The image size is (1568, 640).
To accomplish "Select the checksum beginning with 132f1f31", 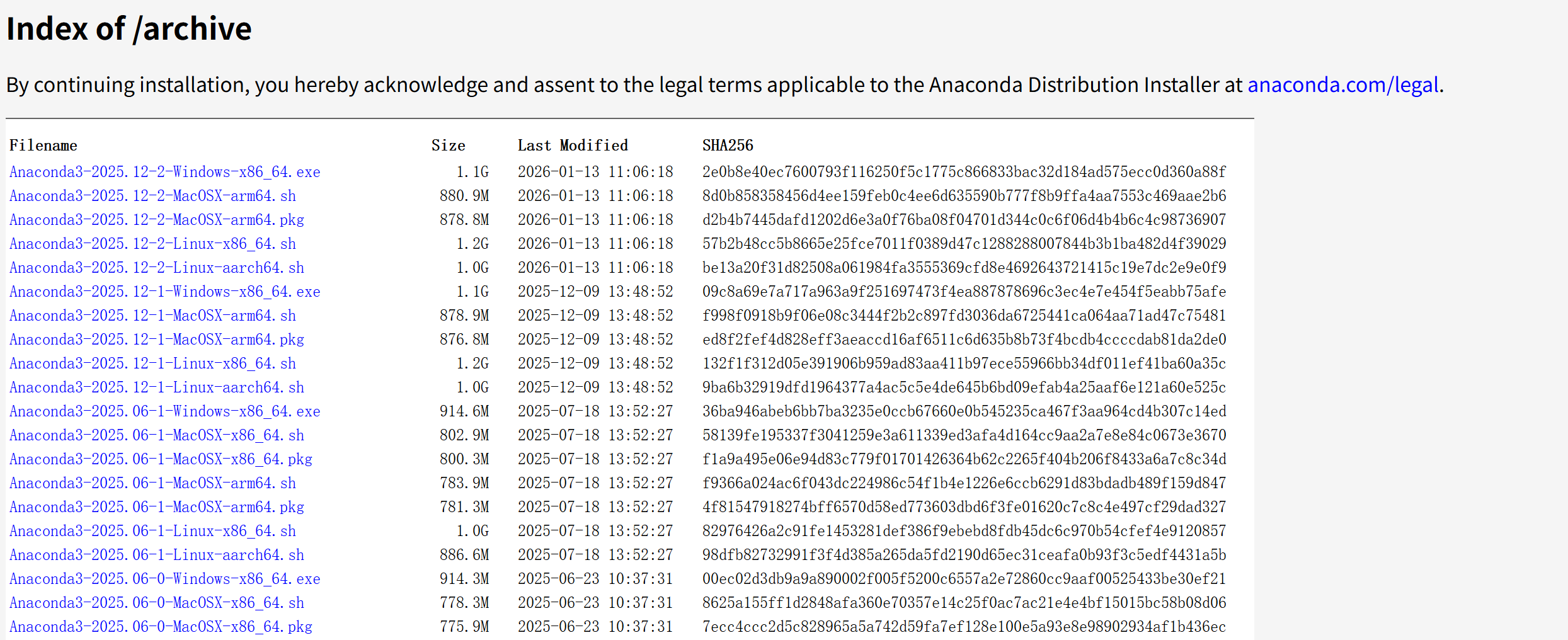I will click(x=964, y=363).
